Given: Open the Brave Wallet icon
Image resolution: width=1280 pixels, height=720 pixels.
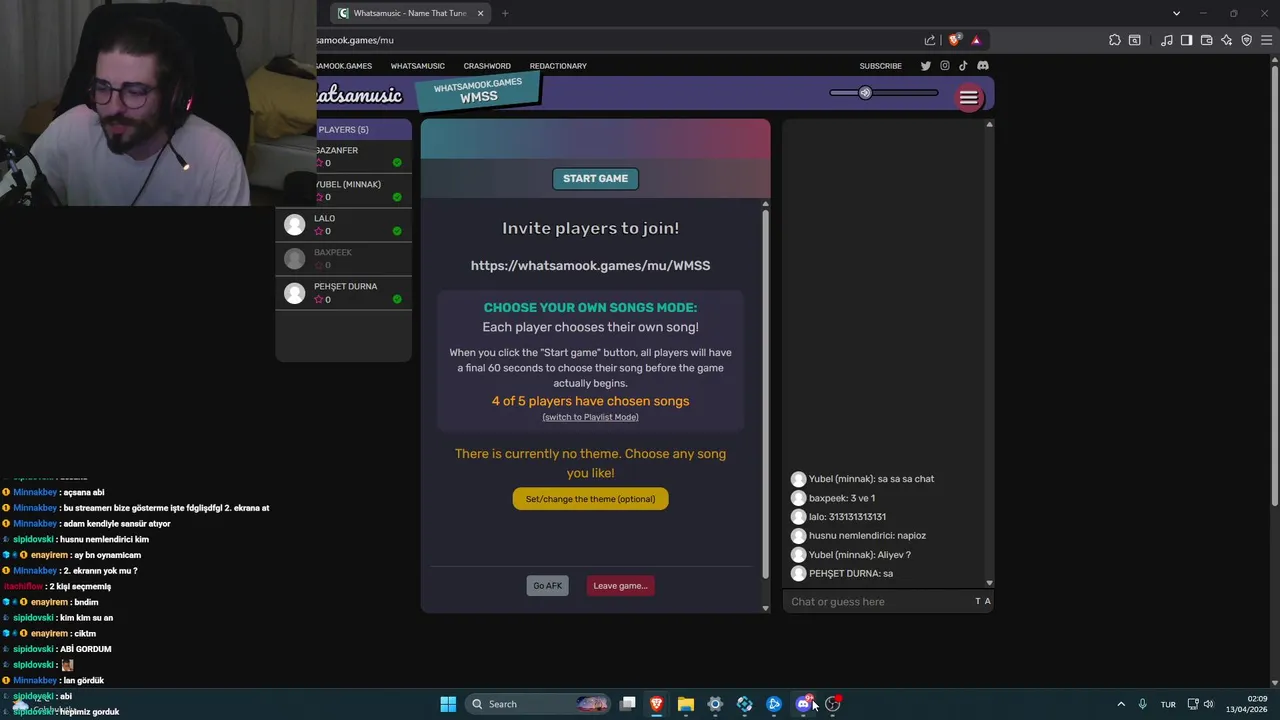Looking at the screenshot, I should 1207,40.
